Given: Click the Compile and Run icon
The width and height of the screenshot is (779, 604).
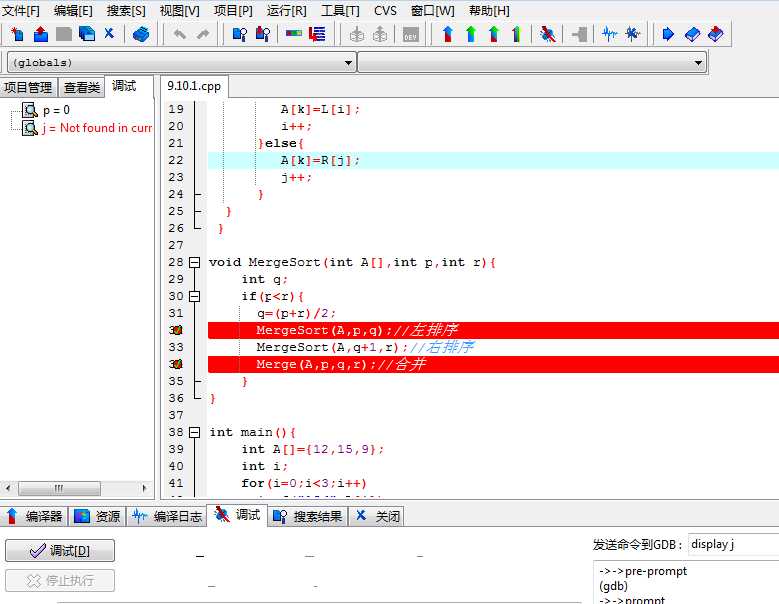Looking at the screenshot, I should click(x=494, y=34).
